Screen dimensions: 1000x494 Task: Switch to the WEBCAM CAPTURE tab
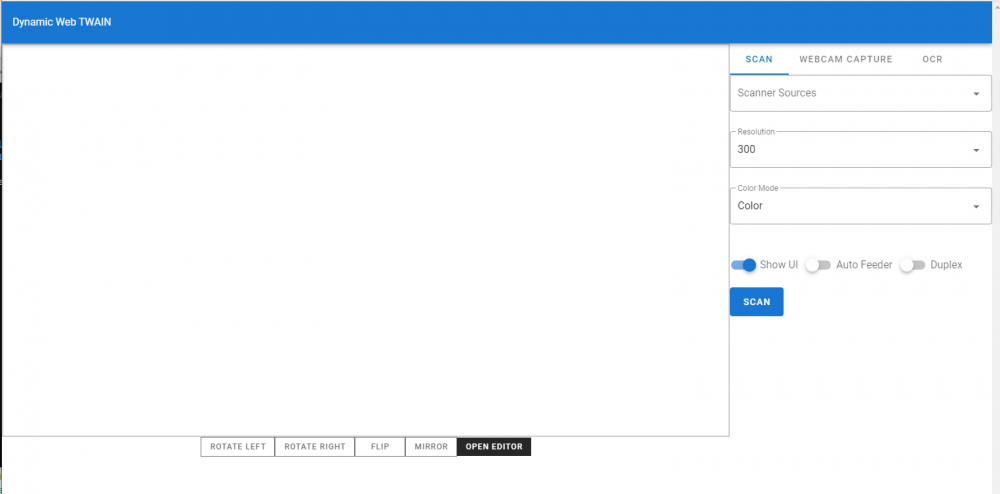[845, 59]
